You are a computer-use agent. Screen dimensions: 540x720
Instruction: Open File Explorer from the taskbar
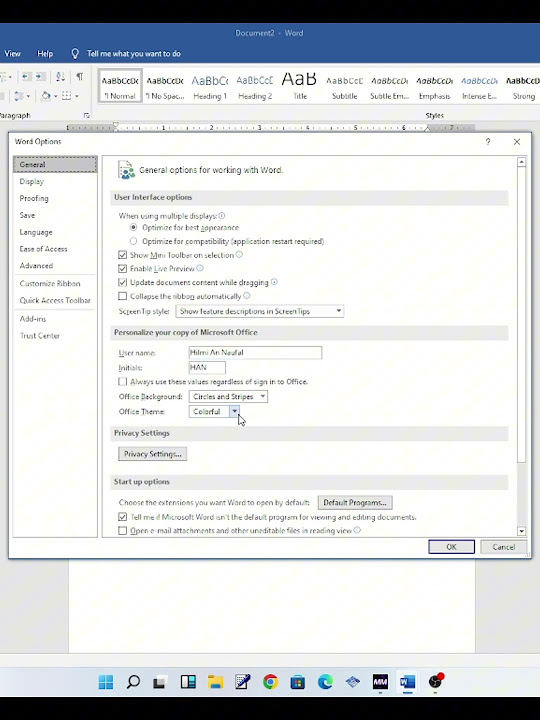[x=215, y=682]
